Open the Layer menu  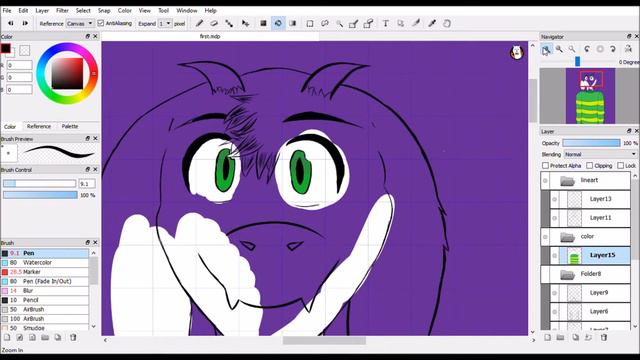(x=42, y=11)
